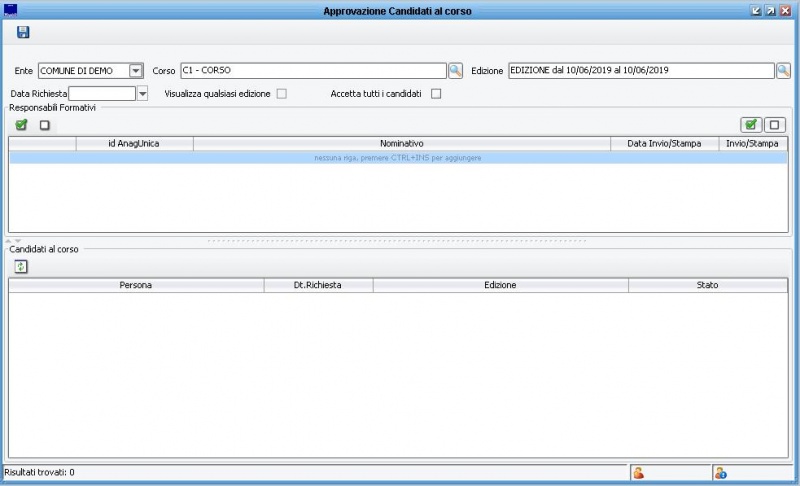Select all Responsabili Formativi with green check icon
Screen dimensions: 800x486
pos(21,125)
